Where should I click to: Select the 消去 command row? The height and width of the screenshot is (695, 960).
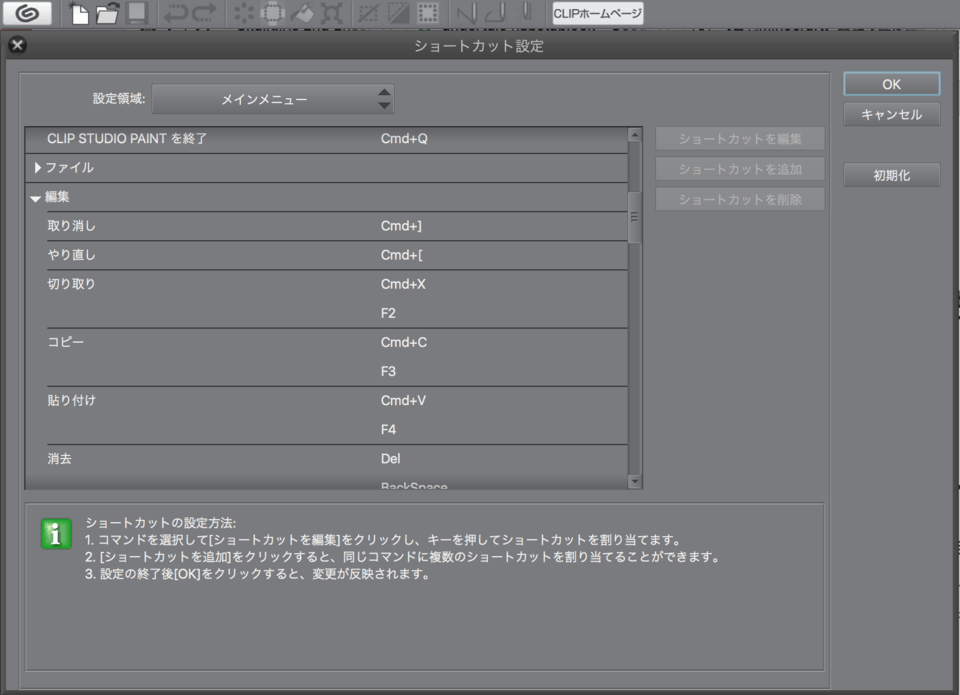pos(337,467)
